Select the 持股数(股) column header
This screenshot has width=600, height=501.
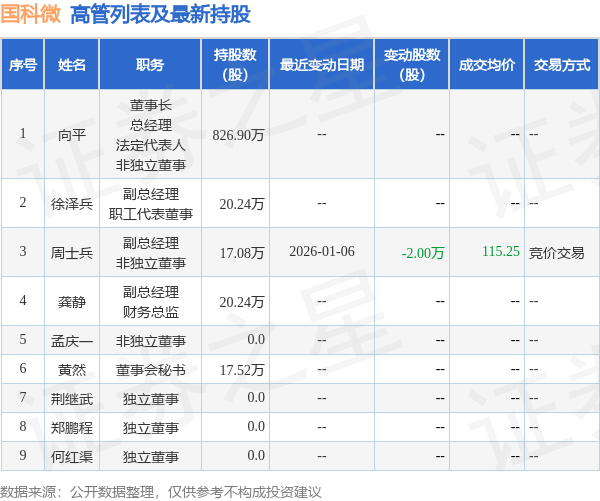click(235, 64)
